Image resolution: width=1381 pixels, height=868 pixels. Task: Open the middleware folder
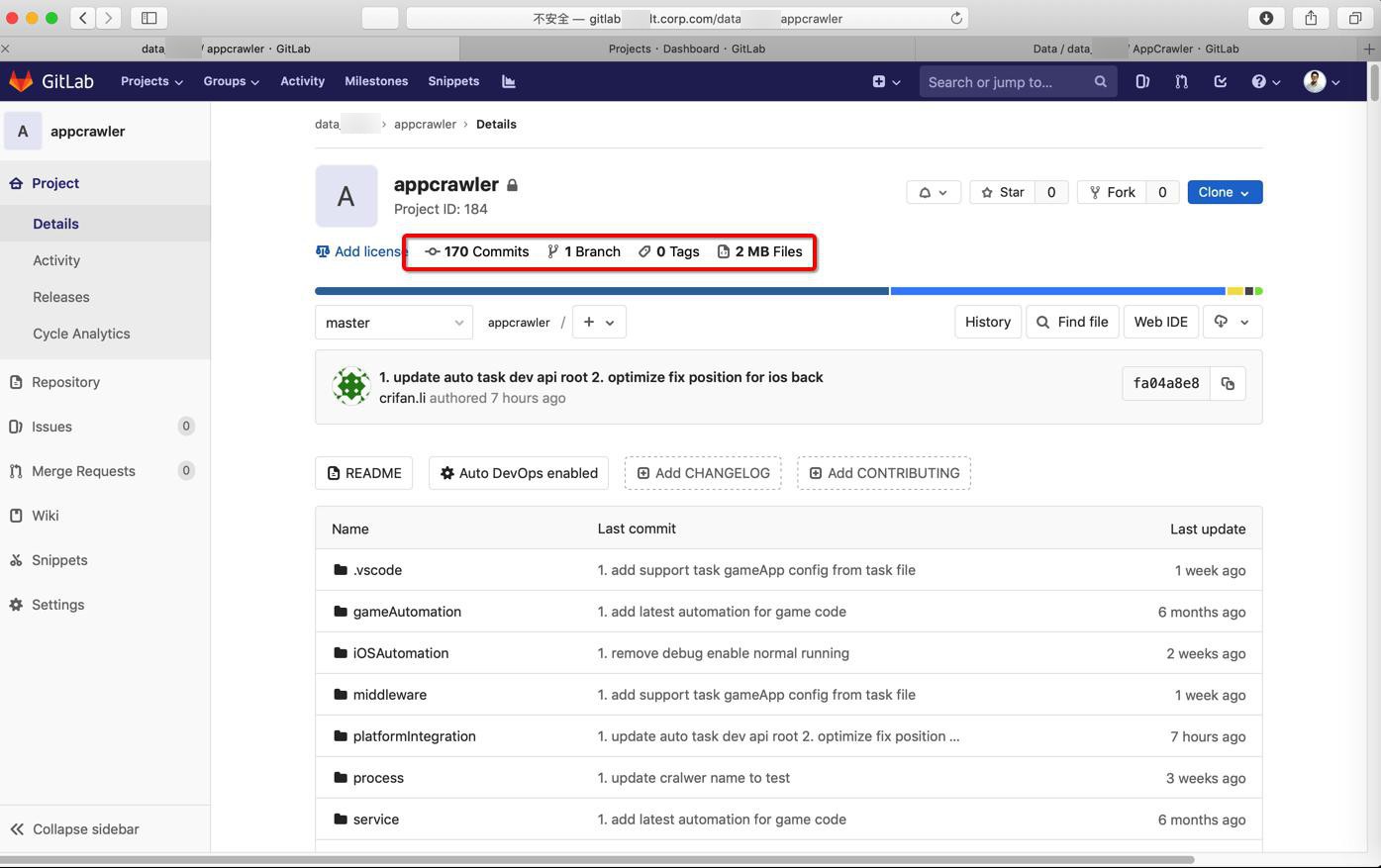click(x=390, y=695)
